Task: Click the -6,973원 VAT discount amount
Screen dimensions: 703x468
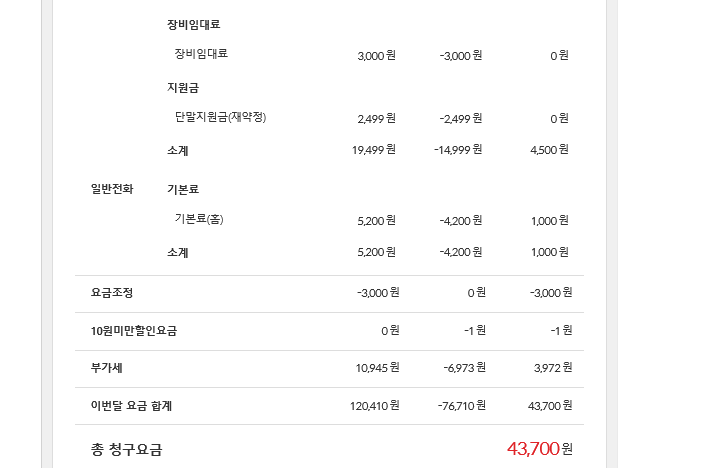Action: 464,368
